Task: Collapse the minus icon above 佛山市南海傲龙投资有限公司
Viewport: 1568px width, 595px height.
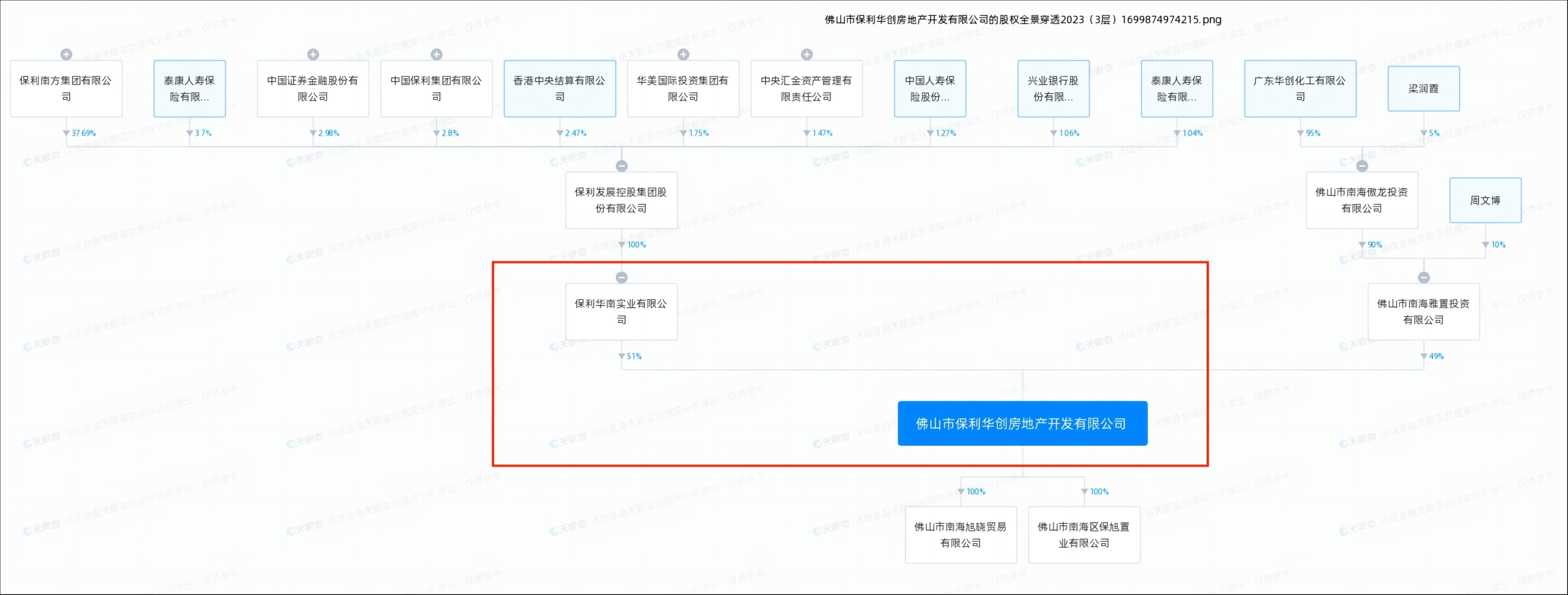Action: pos(1362,165)
